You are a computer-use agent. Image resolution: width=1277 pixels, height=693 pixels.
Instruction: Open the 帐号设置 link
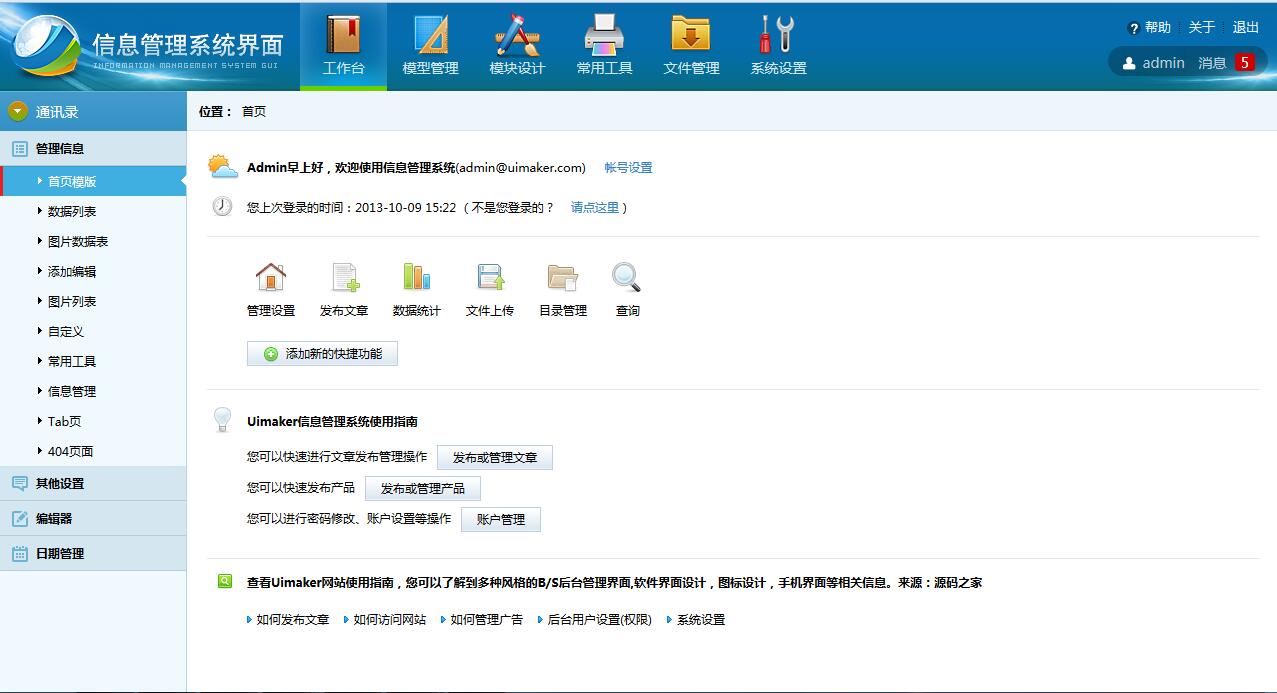click(628, 168)
